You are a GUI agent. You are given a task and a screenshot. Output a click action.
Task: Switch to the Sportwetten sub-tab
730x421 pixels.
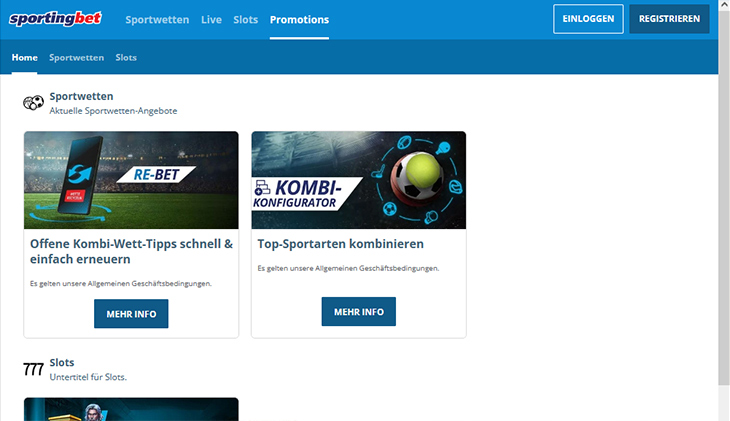pos(76,57)
